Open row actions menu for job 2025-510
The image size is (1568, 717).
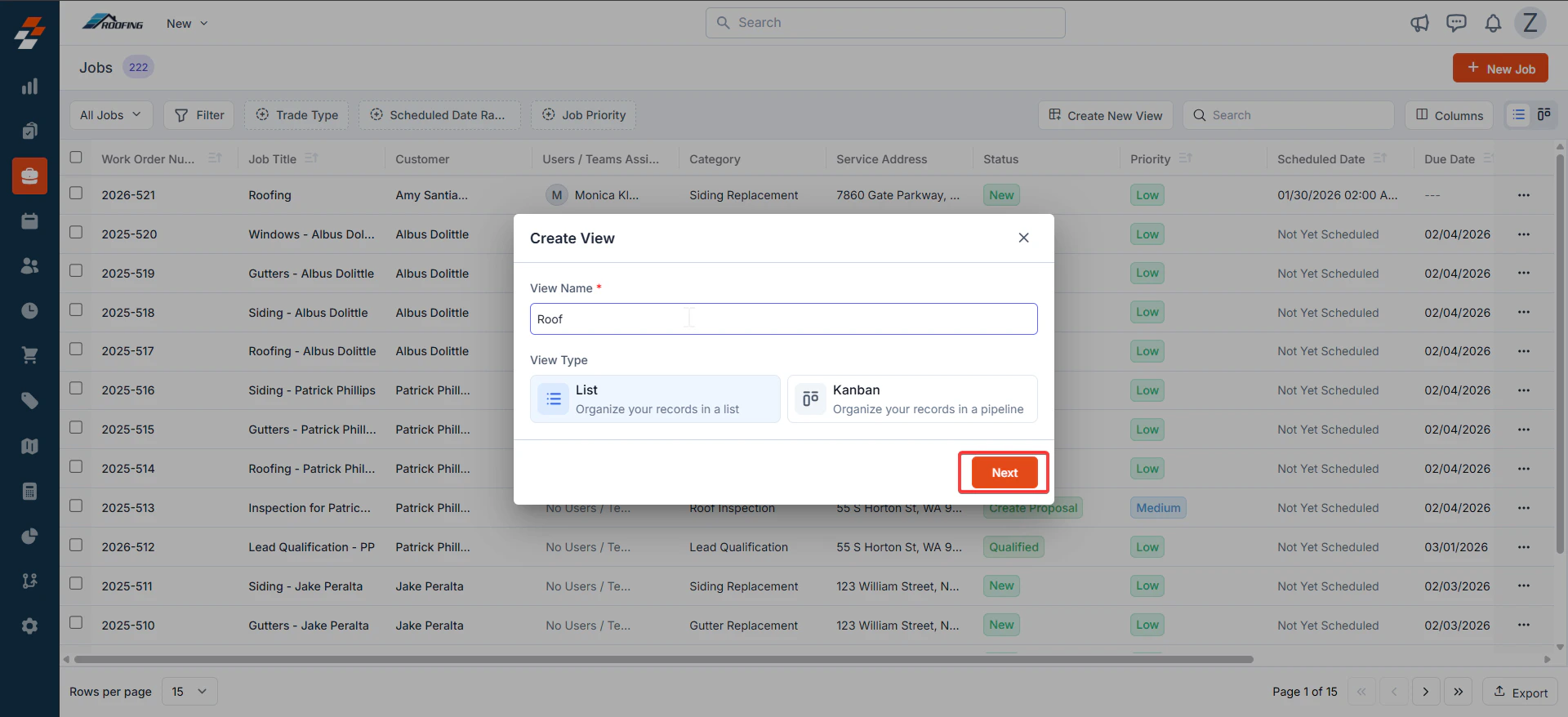(x=1524, y=626)
